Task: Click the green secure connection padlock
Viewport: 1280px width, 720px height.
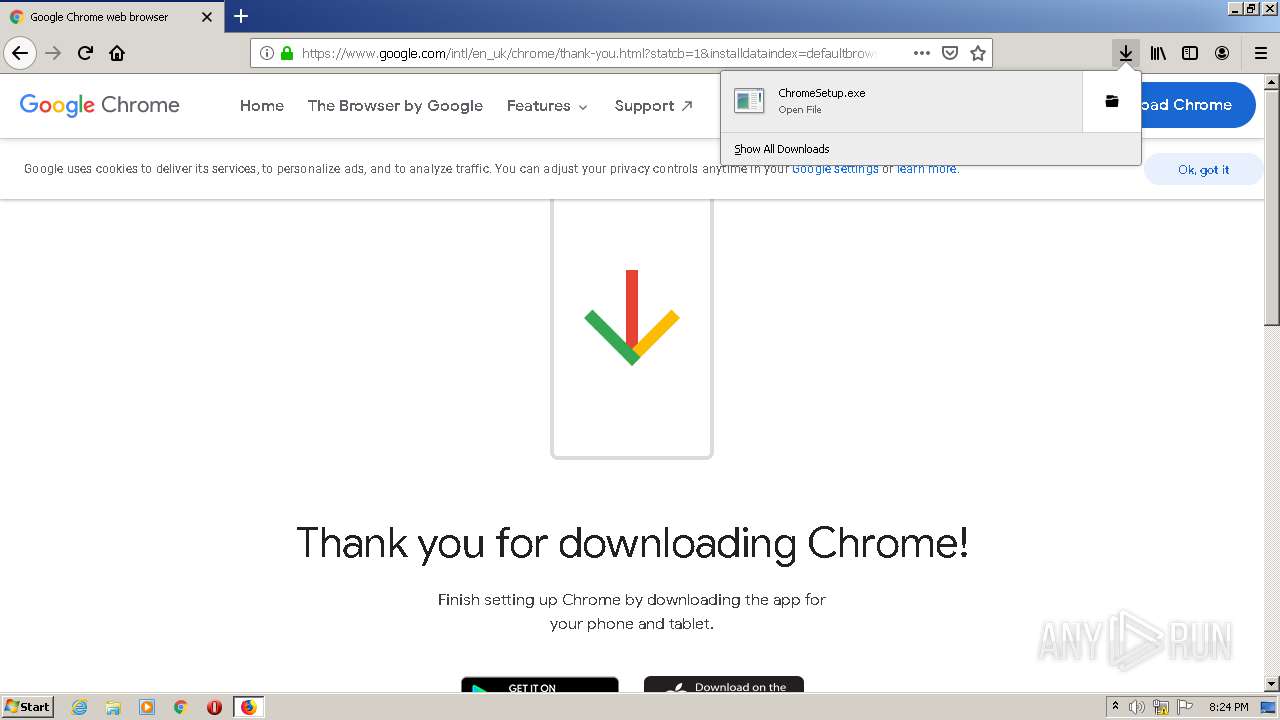Action: [287, 53]
